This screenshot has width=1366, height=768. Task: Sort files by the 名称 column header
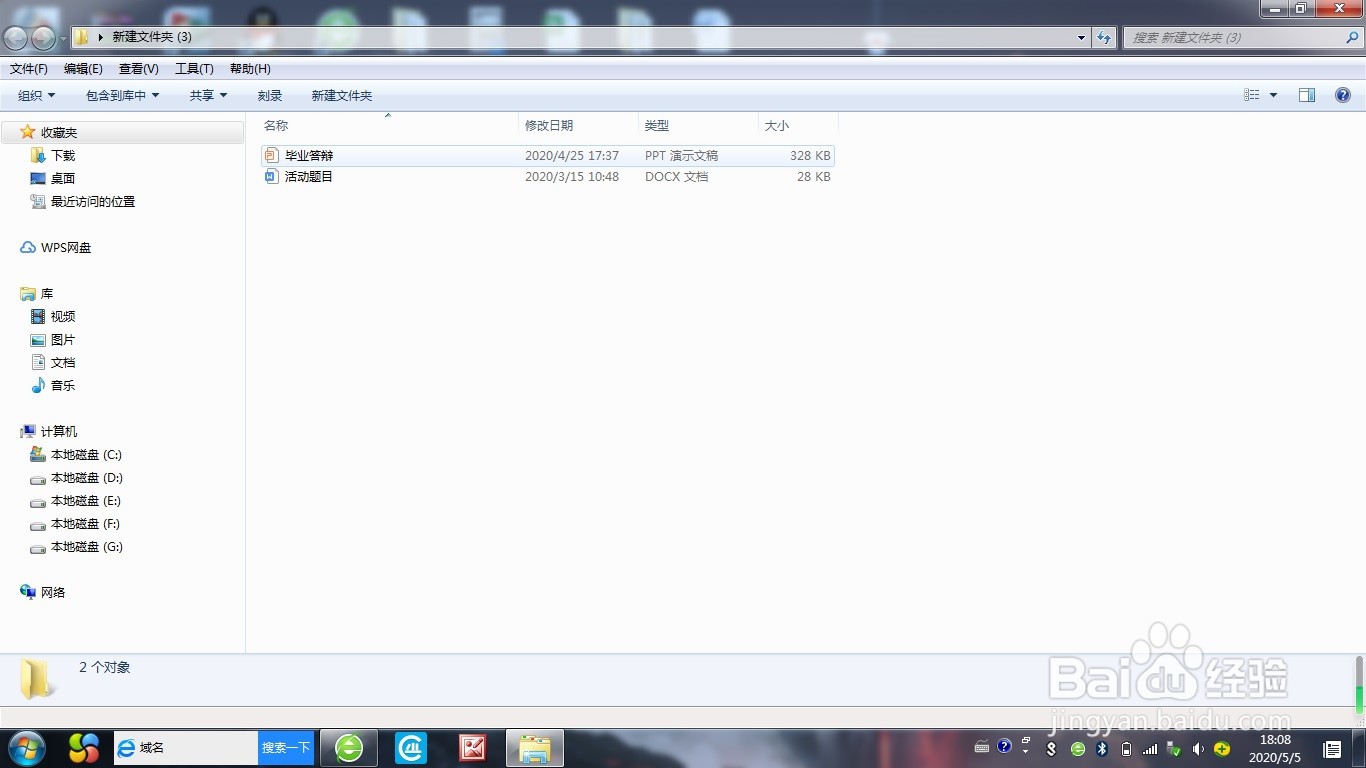pos(389,125)
